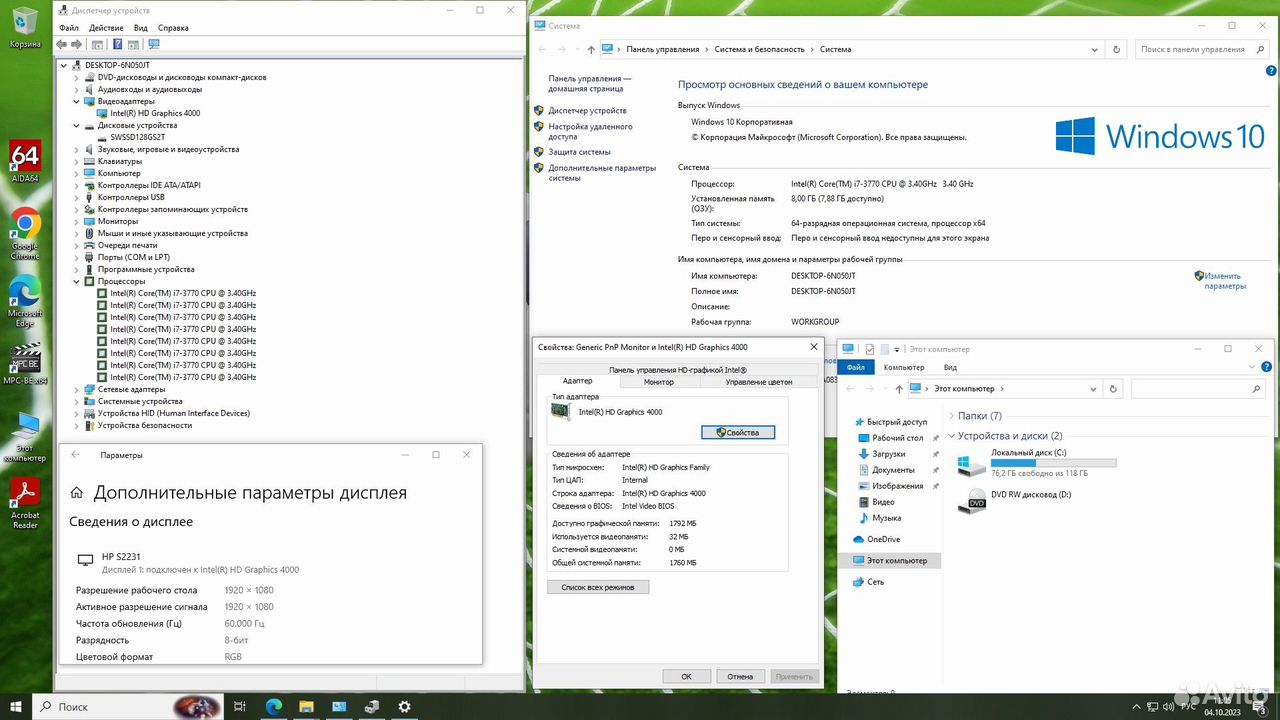The image size is (1280, 720).
Task: Open Microsoft Edge desktop shortcut
Action: click(x=25, y=300)
